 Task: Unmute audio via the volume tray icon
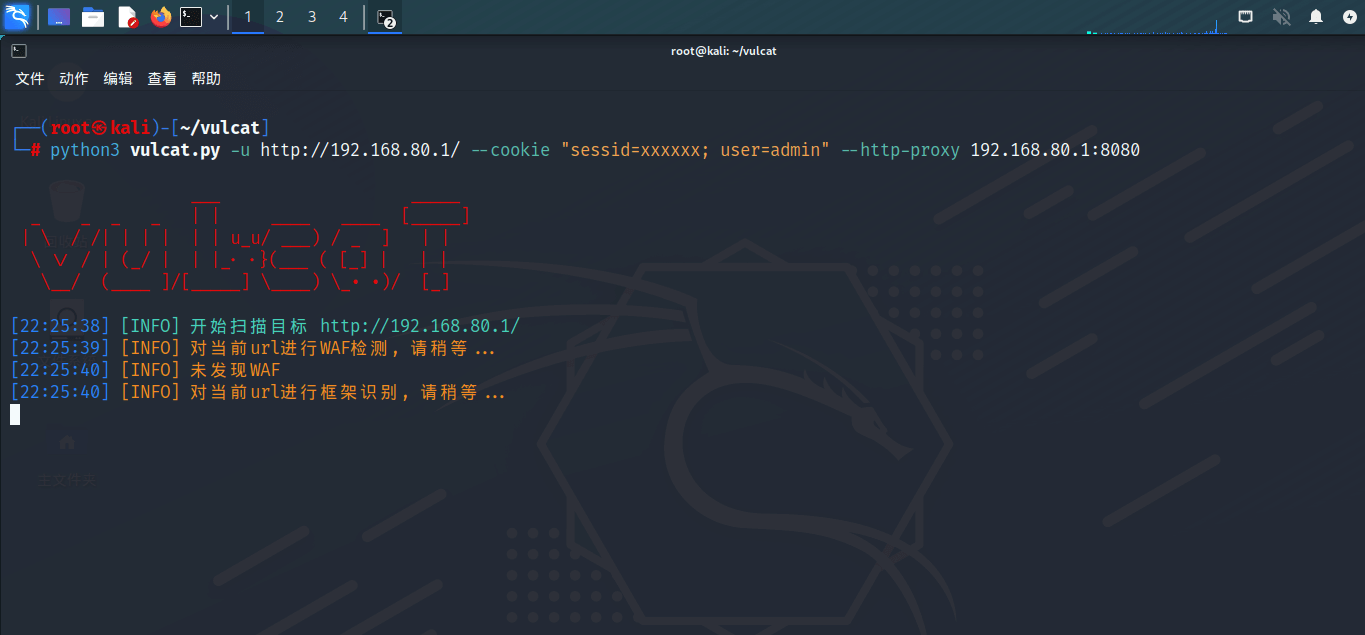1281,17
